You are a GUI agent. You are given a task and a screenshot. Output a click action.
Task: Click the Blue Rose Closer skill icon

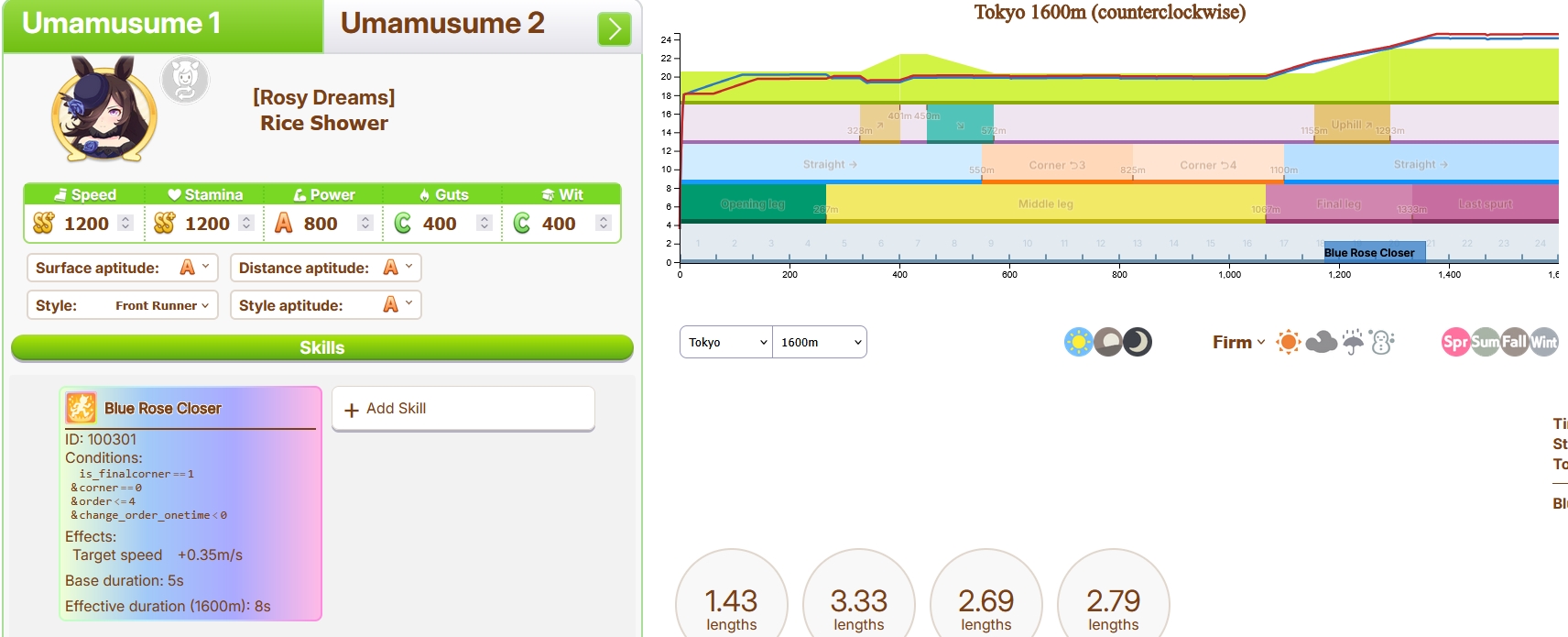(x=81, y=408)
